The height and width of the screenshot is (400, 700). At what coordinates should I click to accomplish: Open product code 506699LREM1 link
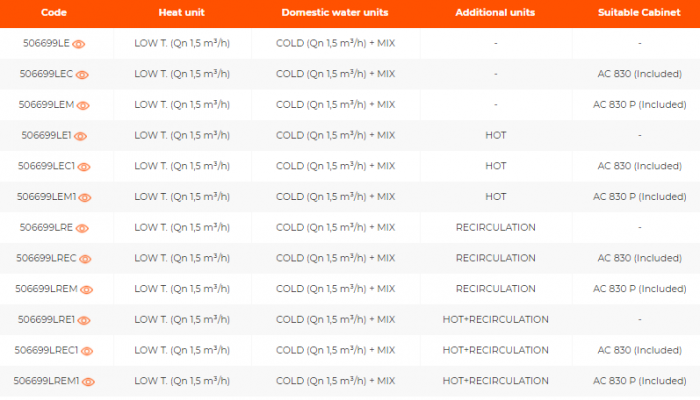[x=46, y=381]
